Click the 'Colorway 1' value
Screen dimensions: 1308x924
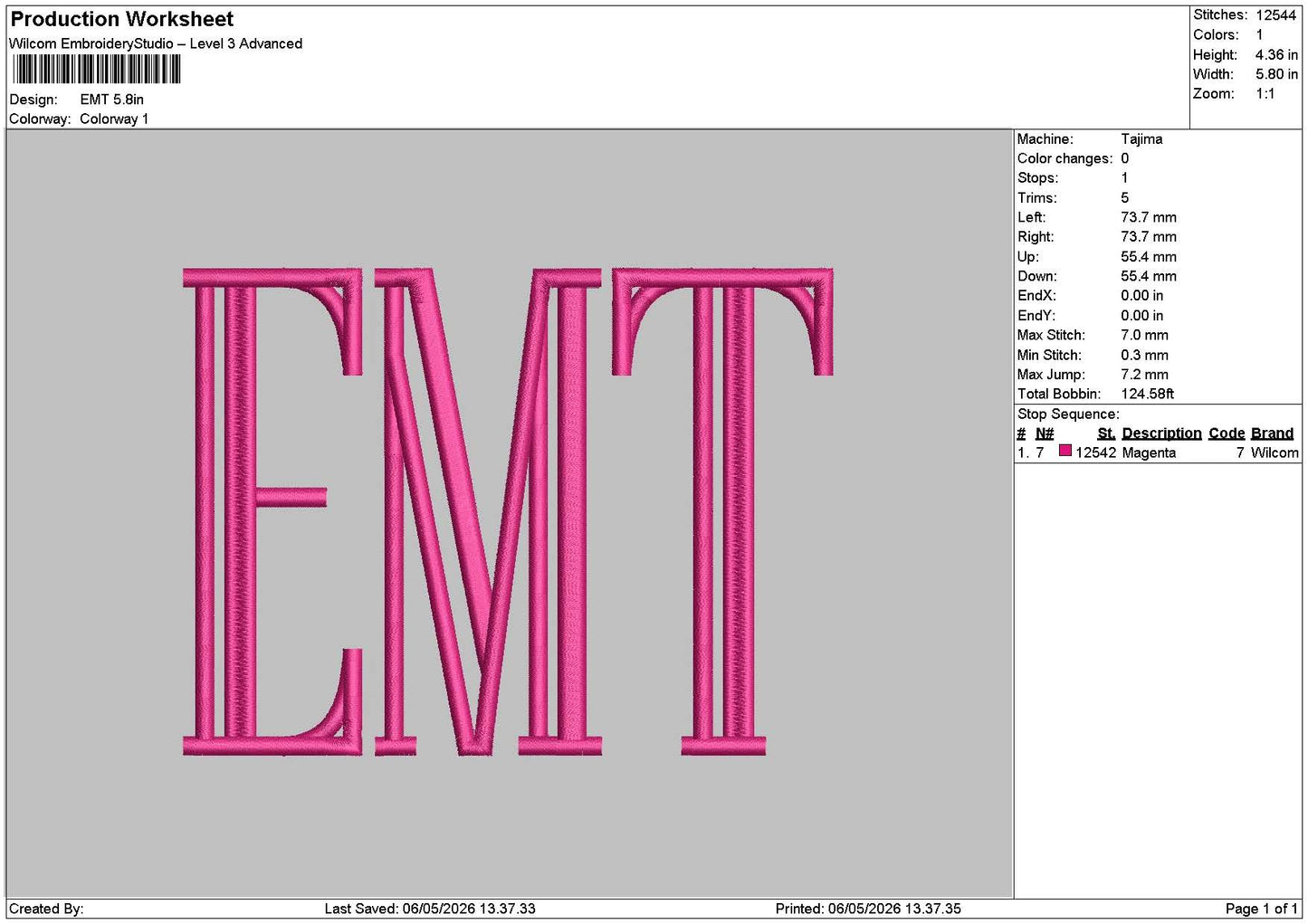pos(114,119)
